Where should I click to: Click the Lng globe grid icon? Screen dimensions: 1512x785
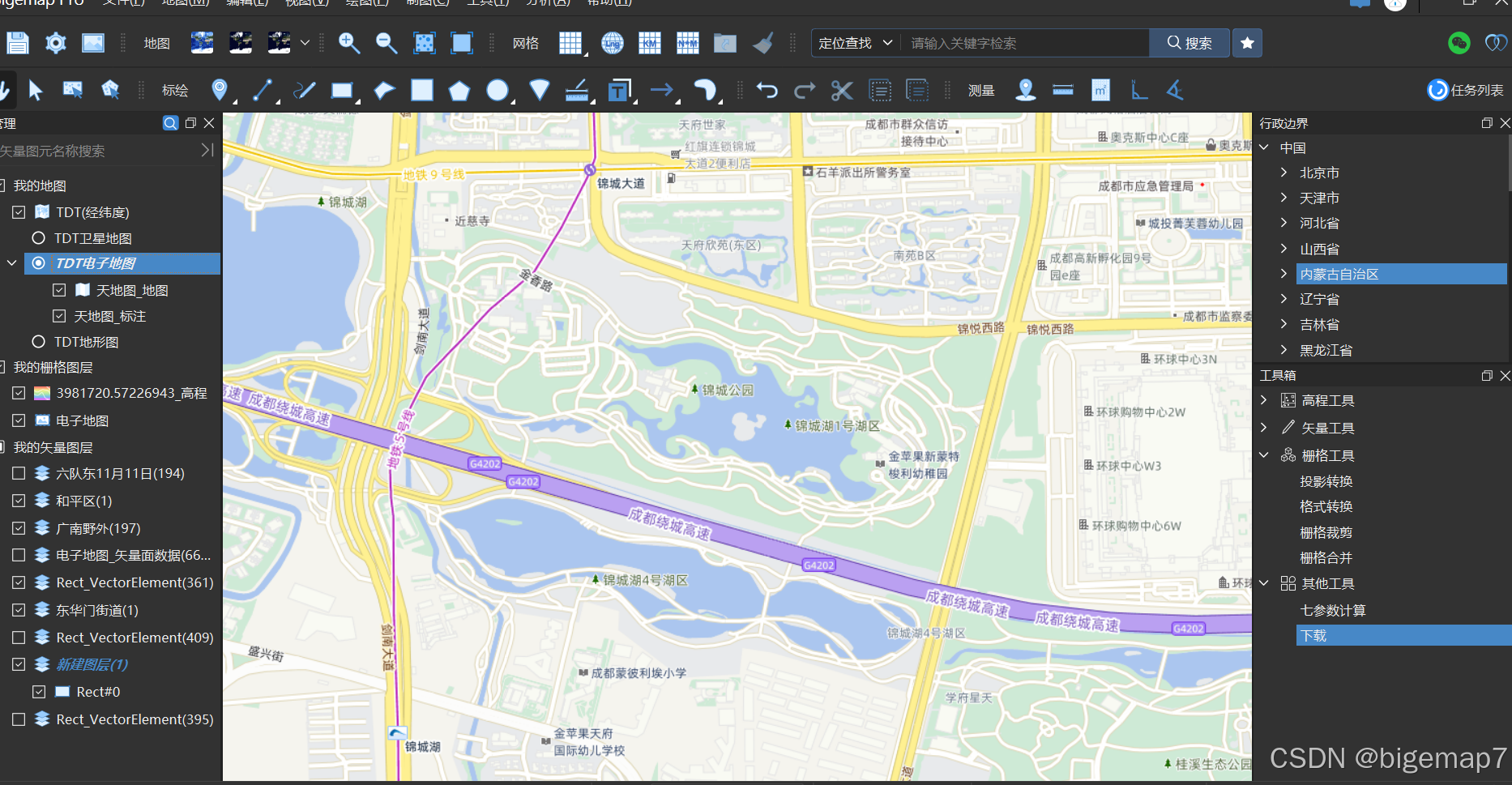coord(613,43)
